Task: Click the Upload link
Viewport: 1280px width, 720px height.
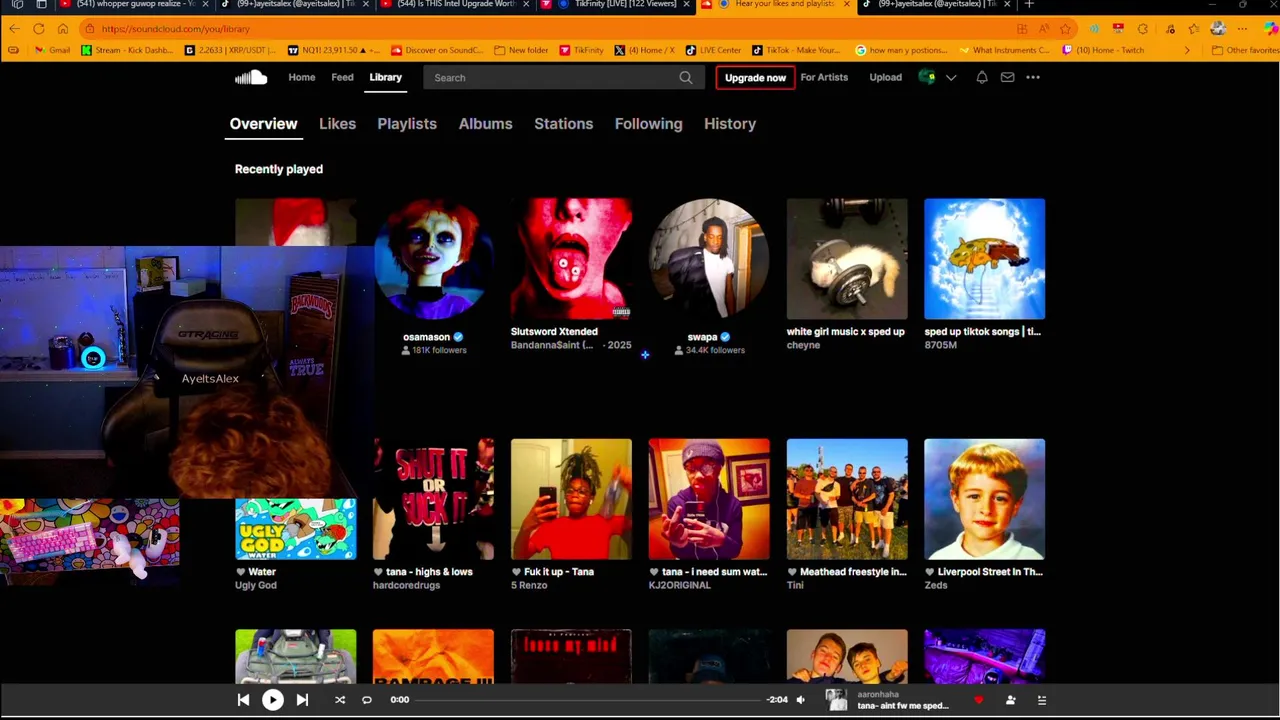Action: click(885, 77)
